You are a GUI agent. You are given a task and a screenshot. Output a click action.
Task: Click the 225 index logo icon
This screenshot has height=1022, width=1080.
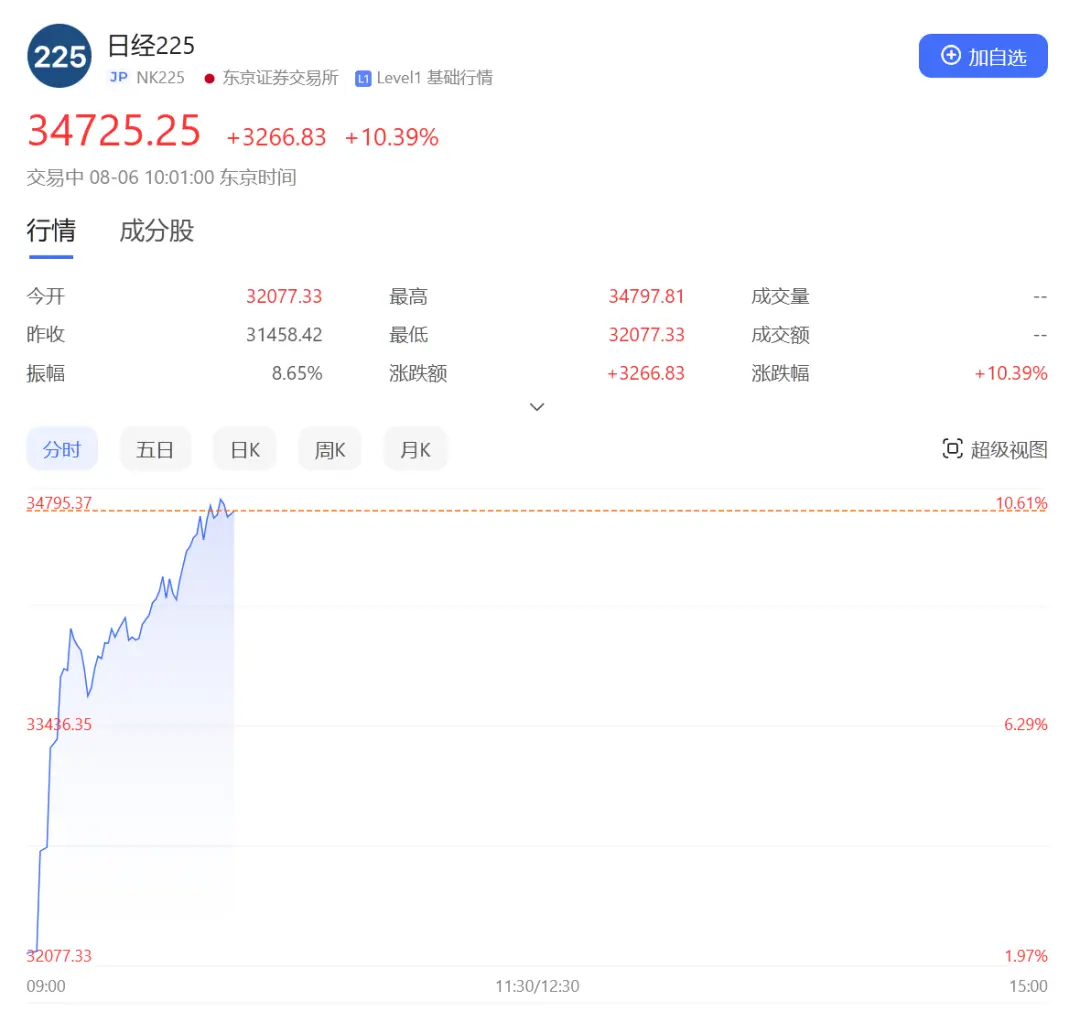click(x=59, y=56)
